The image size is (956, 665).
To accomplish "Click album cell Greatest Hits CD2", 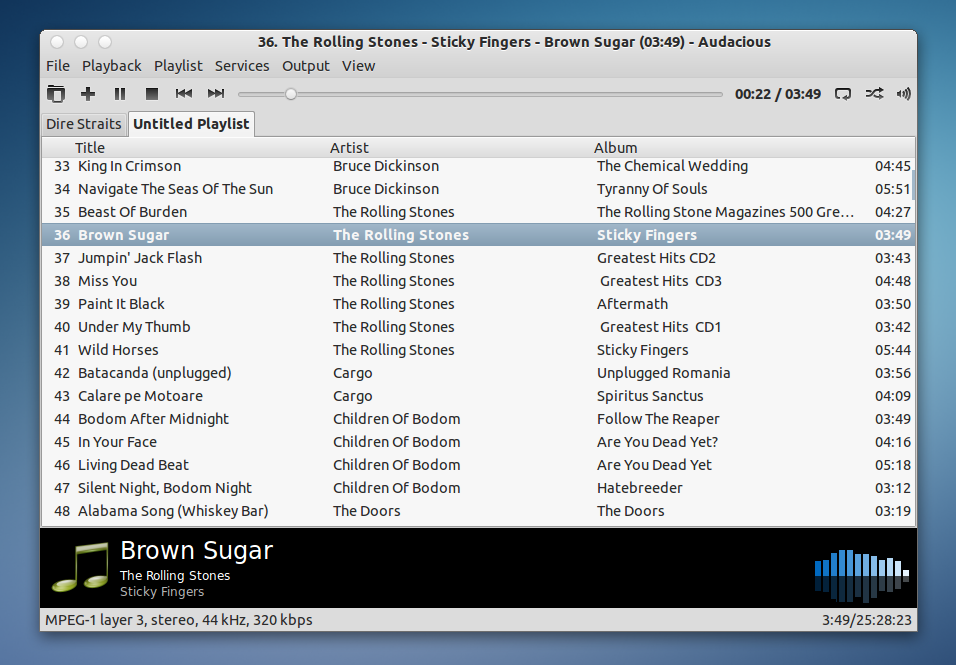I will (656, 258).
